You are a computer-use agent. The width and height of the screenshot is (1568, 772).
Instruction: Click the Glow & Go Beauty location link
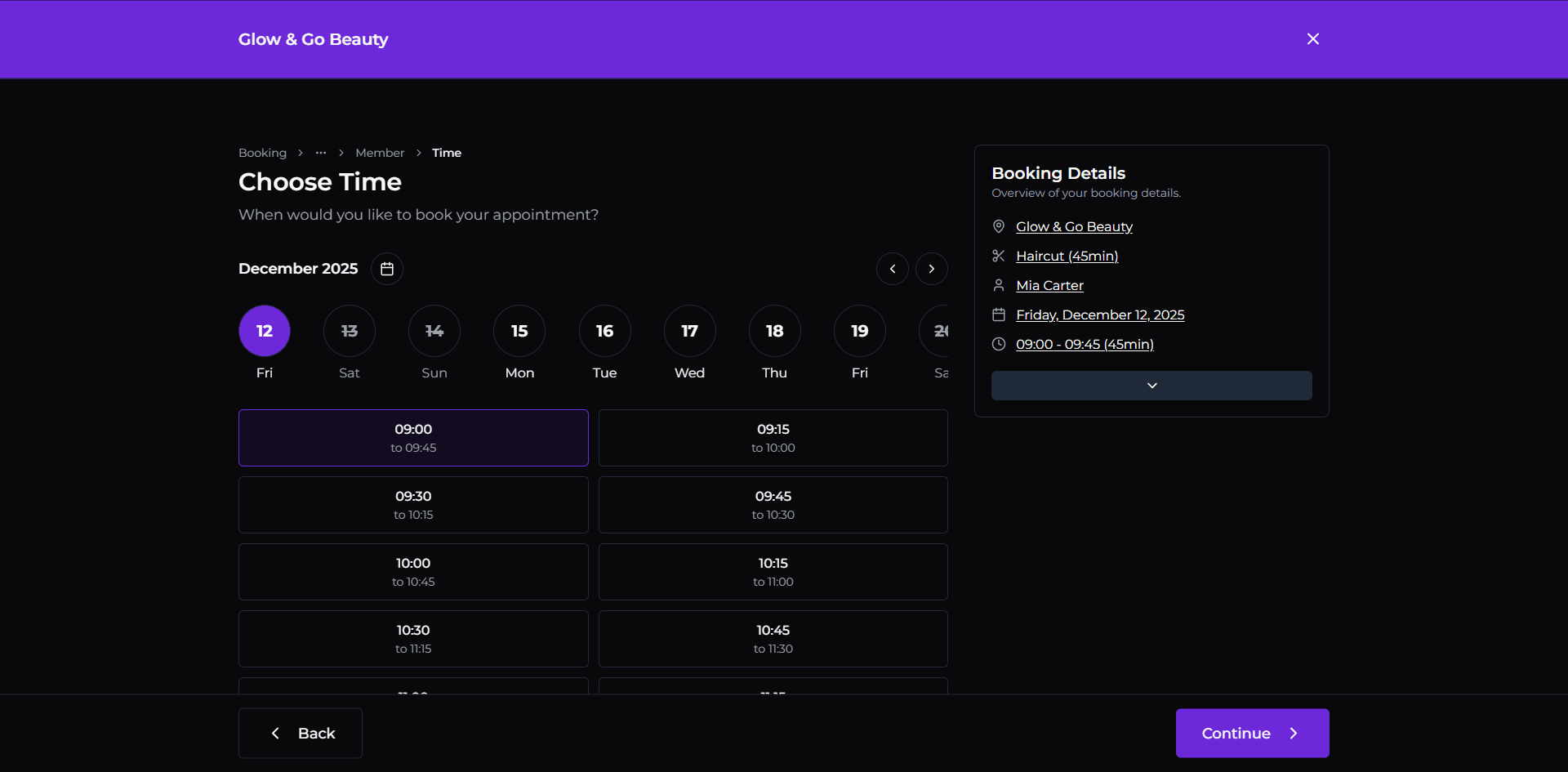(x=1074, y=226)
